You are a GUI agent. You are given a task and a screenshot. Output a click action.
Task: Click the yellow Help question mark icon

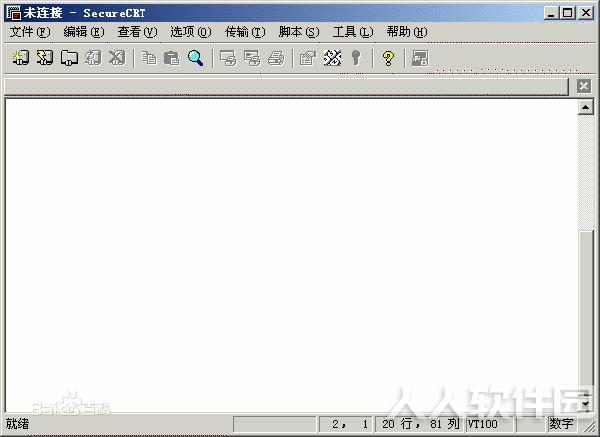388,58
